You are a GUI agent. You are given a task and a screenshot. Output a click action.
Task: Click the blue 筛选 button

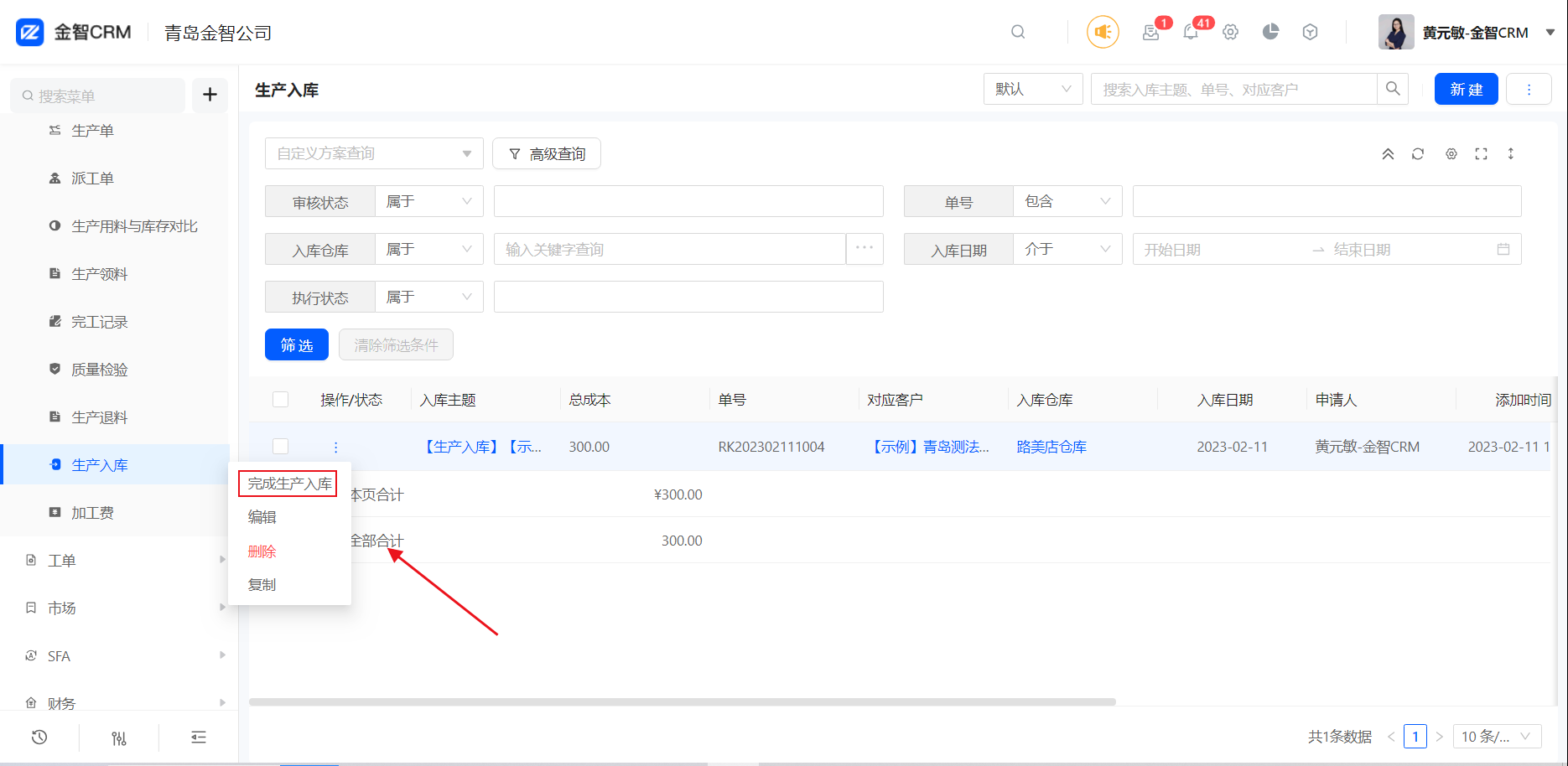[x=297, y=344]
